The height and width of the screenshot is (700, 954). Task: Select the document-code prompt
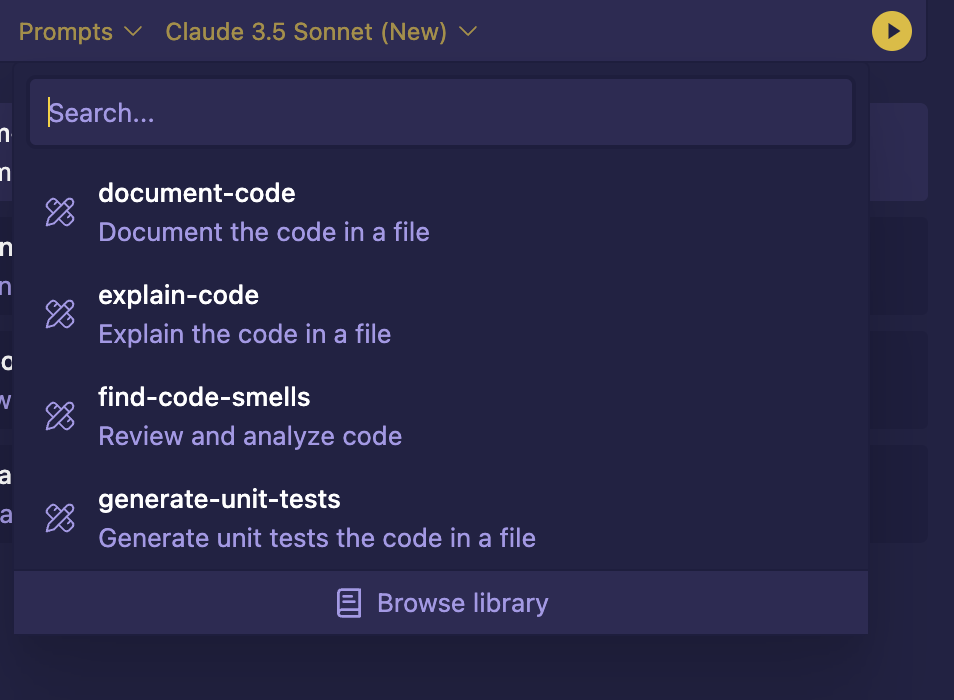point(197,193)
